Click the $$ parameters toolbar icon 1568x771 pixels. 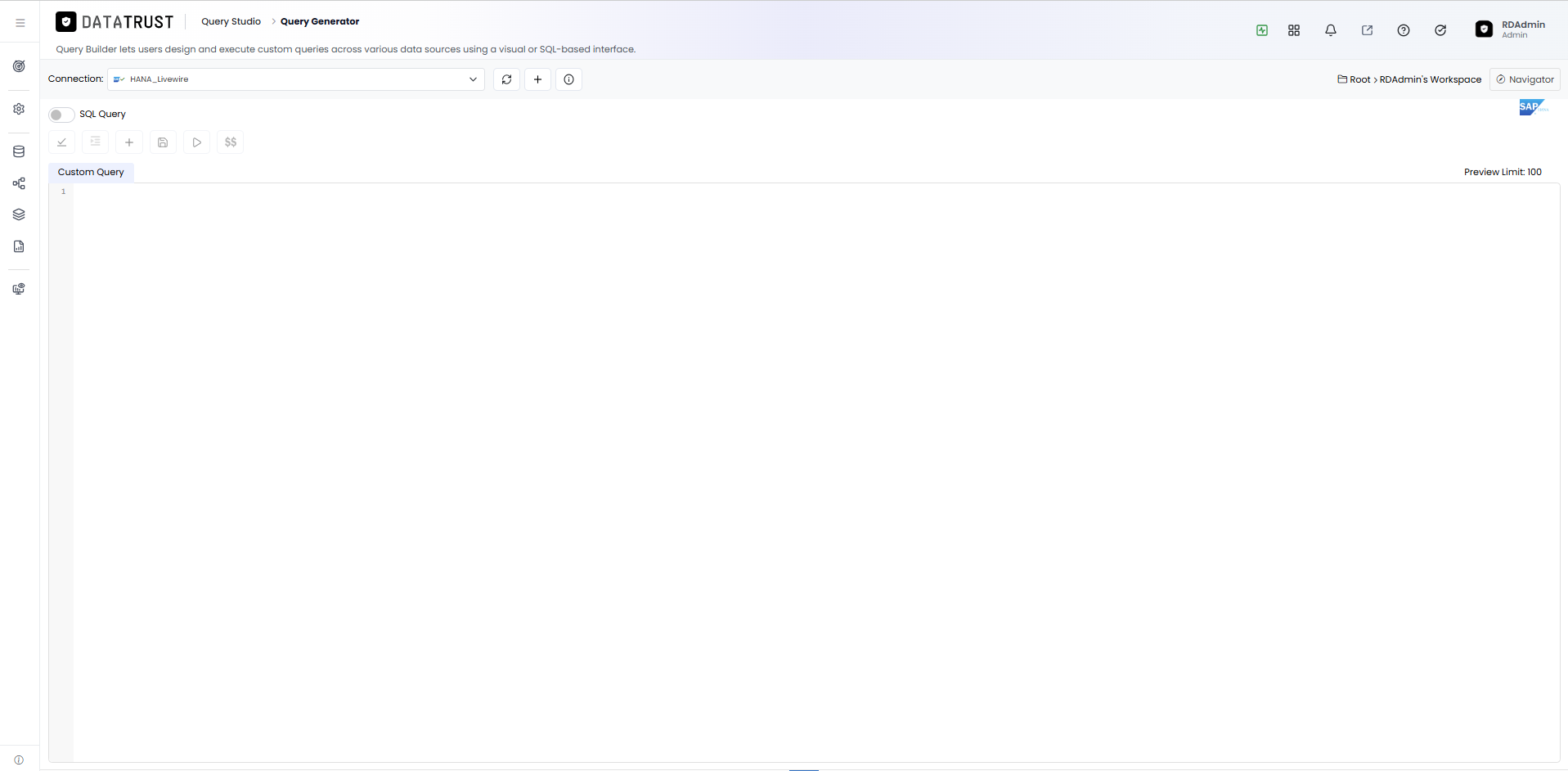point(231,142)
